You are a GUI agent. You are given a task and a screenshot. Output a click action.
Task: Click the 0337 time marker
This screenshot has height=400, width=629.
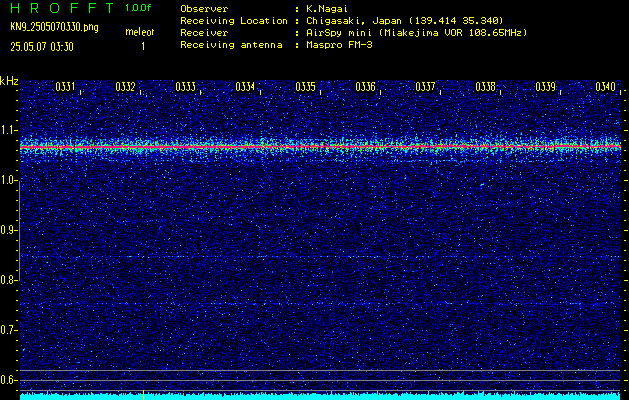click(425, 87)
